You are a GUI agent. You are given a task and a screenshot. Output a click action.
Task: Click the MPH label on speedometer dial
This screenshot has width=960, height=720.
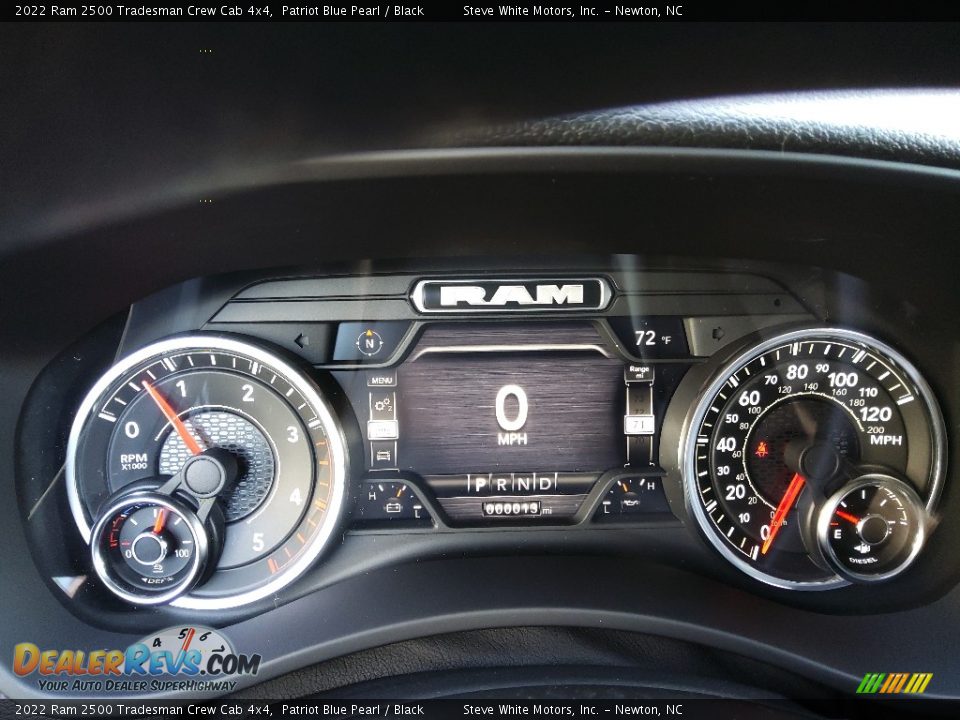885,440
